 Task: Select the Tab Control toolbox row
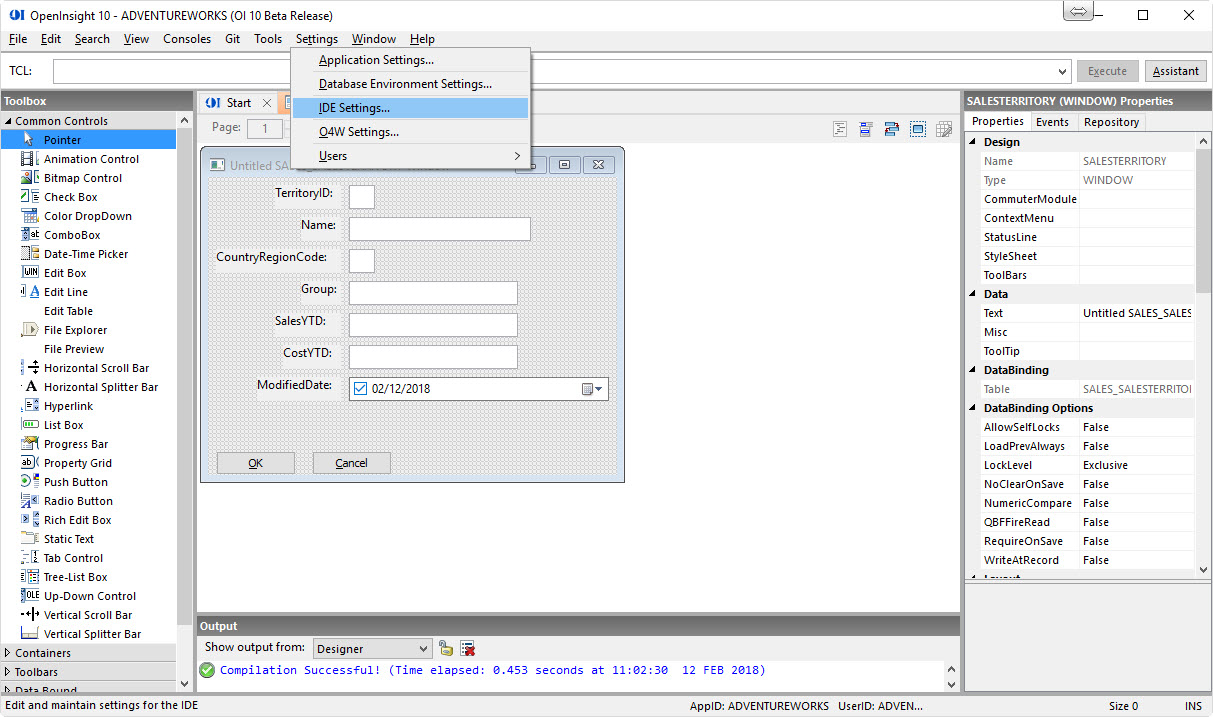point(88,558)
